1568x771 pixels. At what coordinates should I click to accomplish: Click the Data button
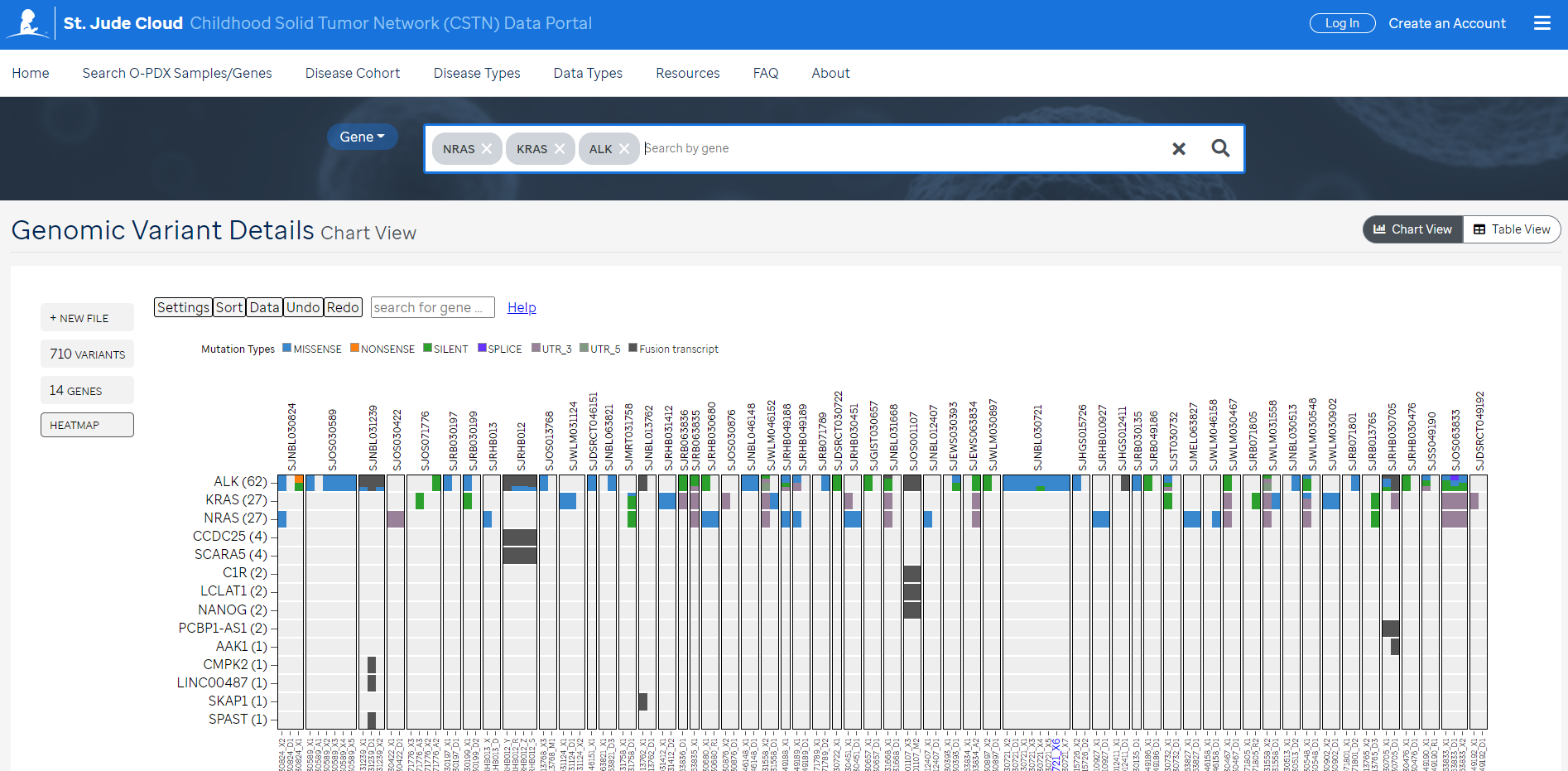point(265,307)
